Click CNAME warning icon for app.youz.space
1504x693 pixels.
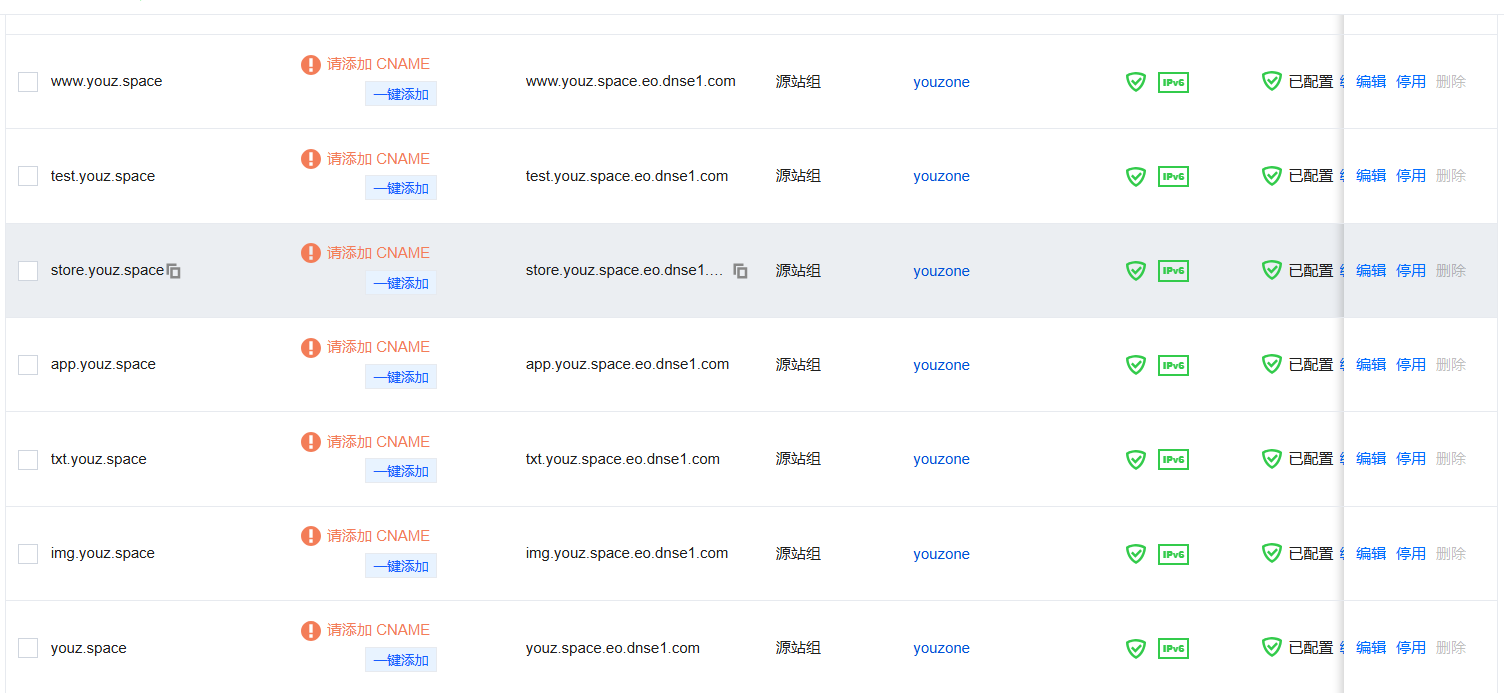tap(311, 348)
